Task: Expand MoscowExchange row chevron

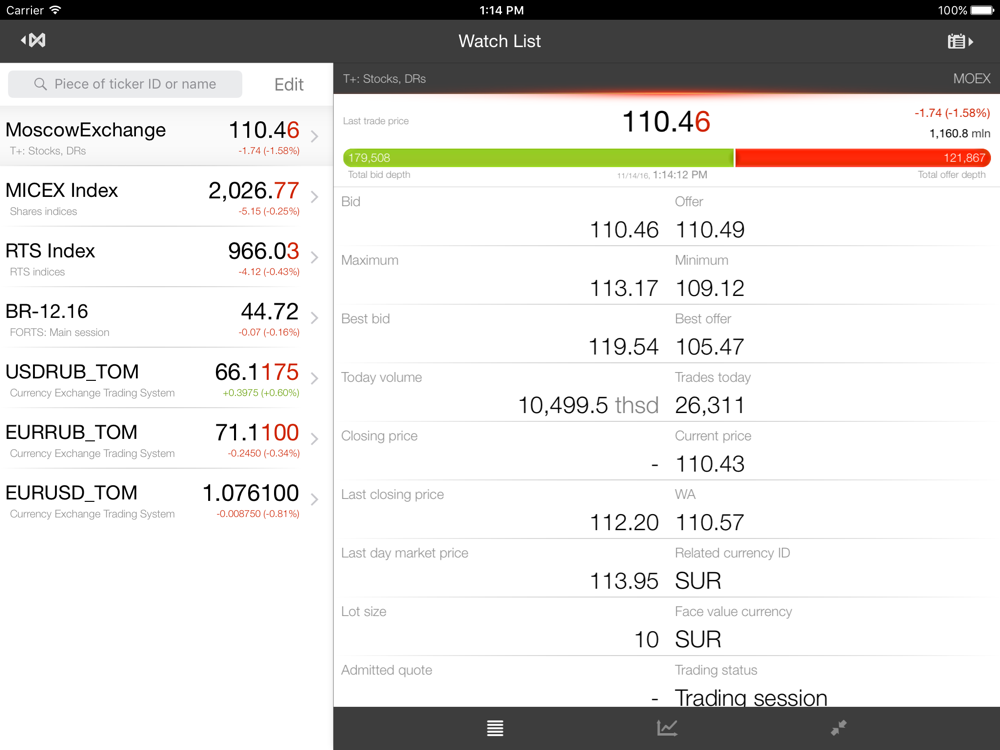Action: point(314,136)
